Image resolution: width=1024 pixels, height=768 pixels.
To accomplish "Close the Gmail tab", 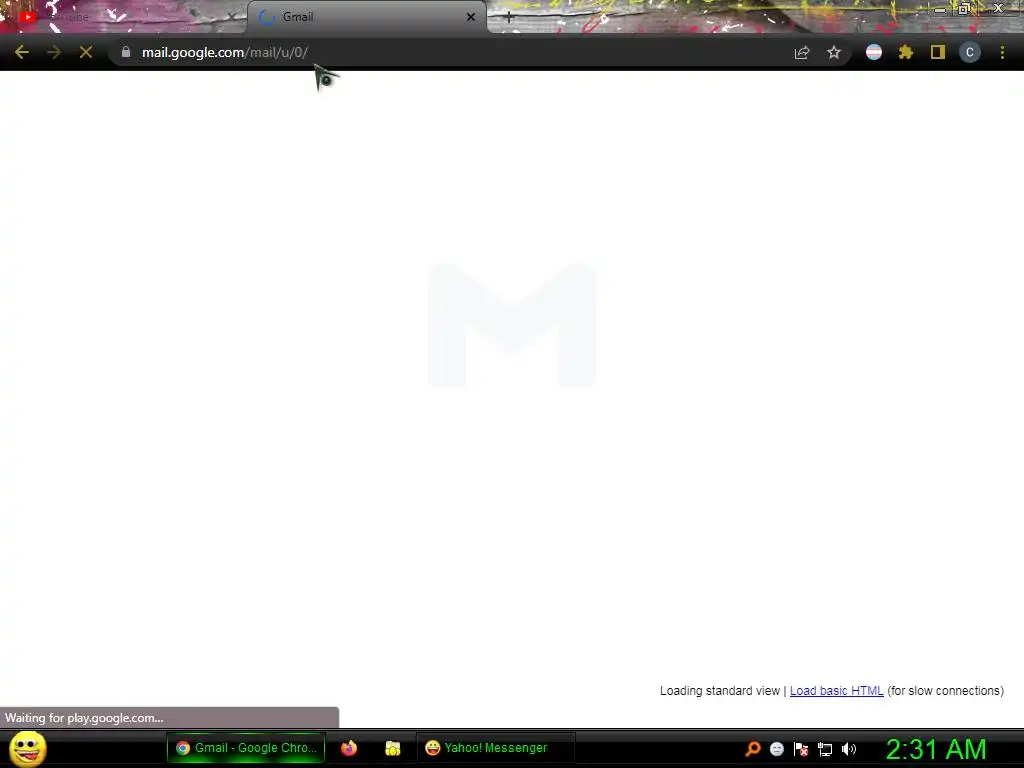I will coord(471,17).
